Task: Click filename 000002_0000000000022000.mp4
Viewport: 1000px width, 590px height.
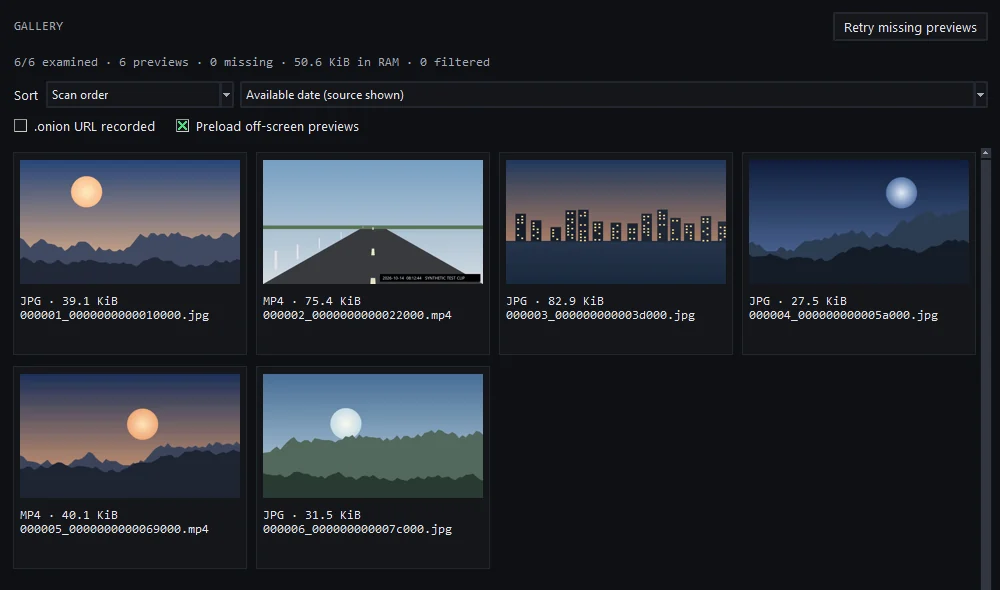Action: tap(357, 315)
